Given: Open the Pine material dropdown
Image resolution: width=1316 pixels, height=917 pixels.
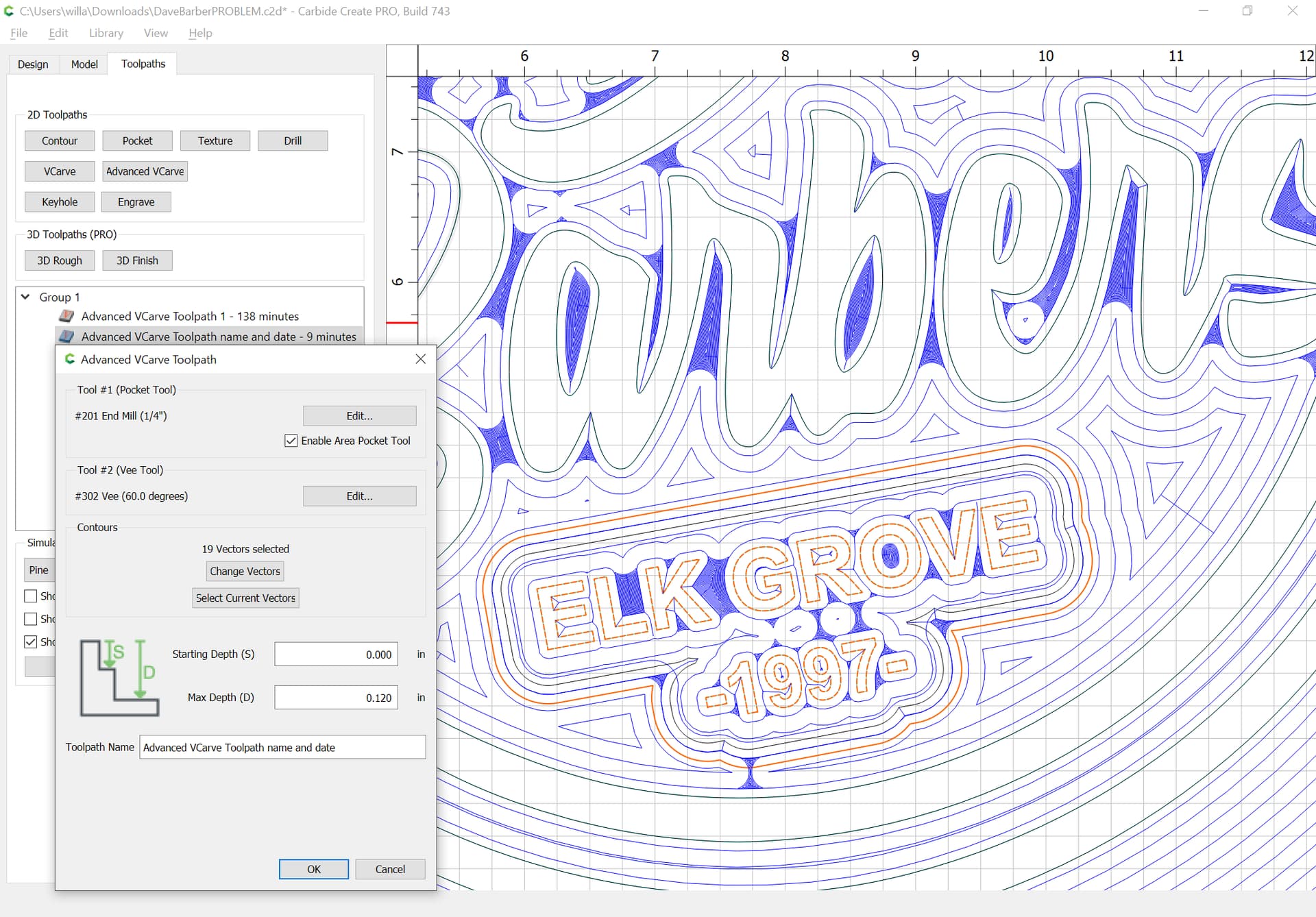Looking at the screenshot, I should (39, 570).
